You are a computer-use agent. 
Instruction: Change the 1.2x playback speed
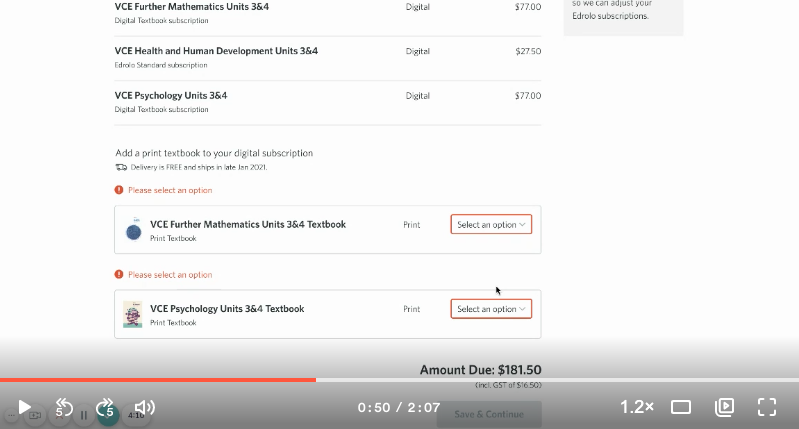click(x=637, y=407)
